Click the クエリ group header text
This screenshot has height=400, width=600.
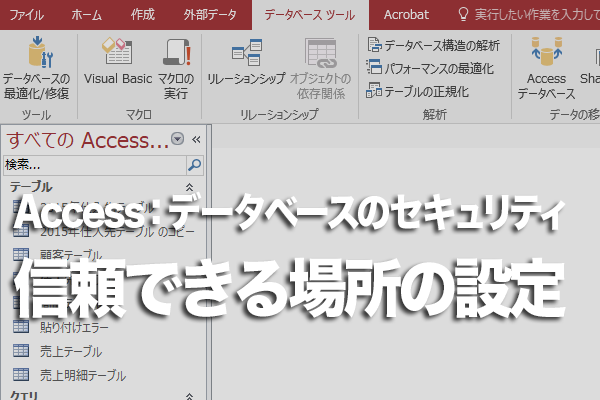coord(24,395)
